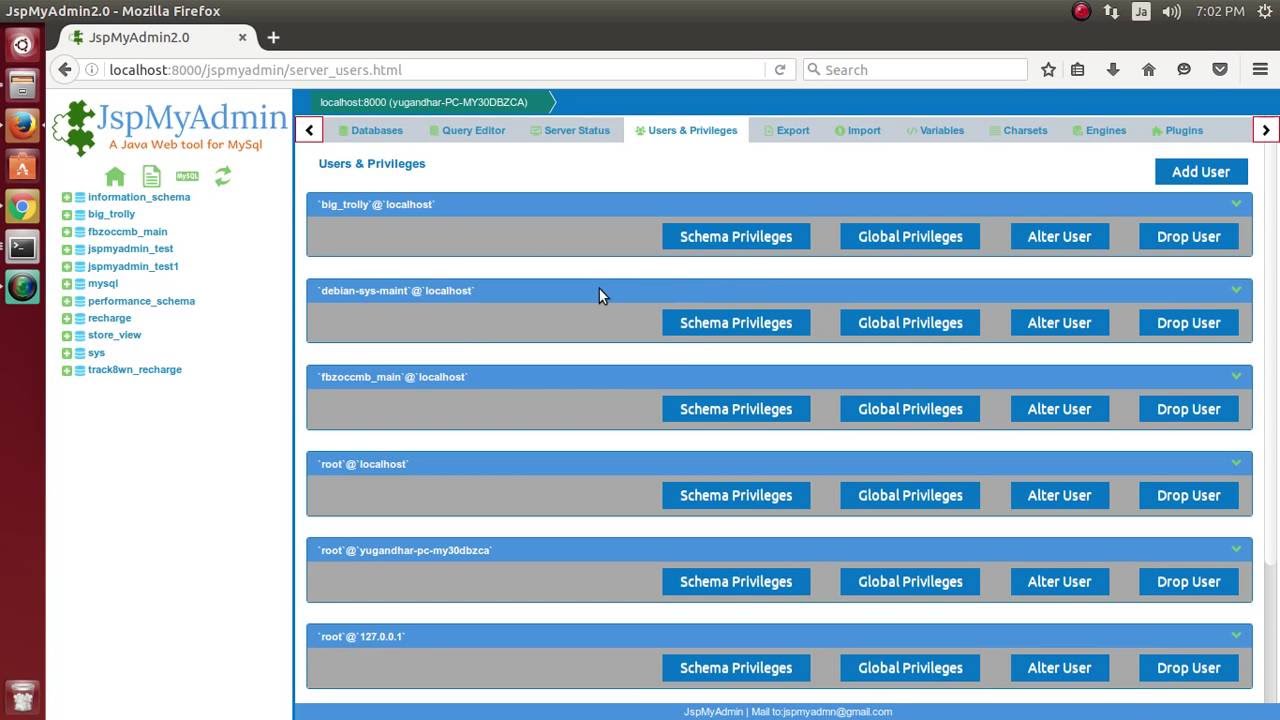Open the Terminal from the Ubuntu dock
Image resolution: width=1280 pixels, height=720 pixels.
[22, 248]
